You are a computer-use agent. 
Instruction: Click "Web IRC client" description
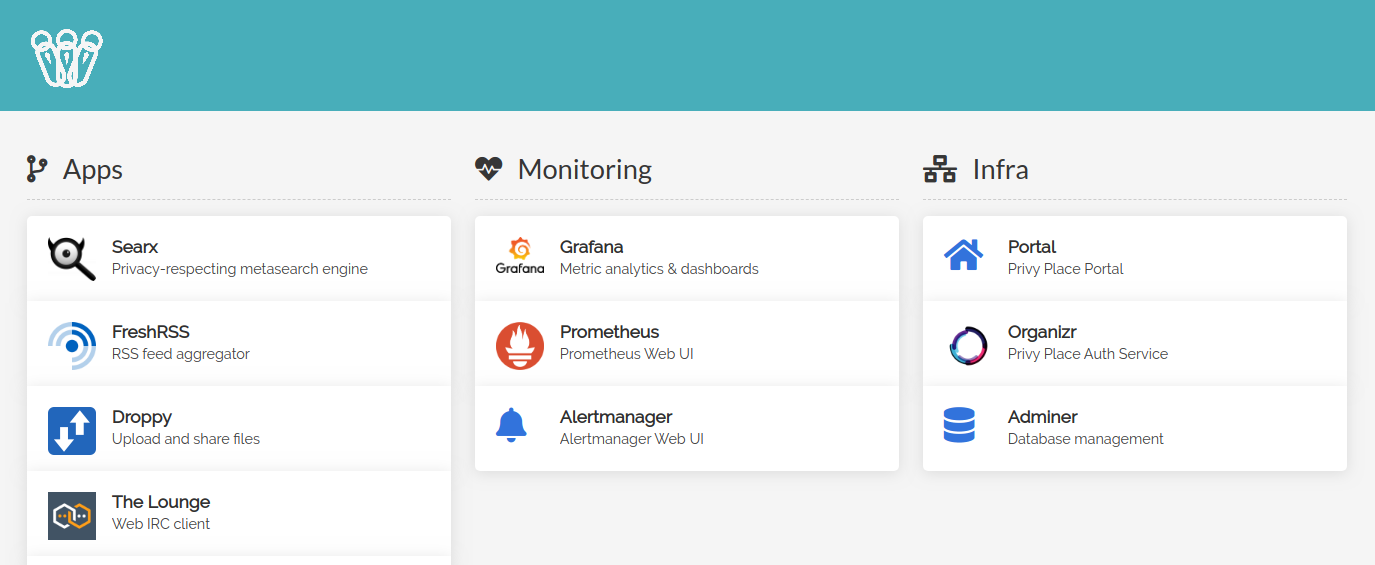point(161,524)
